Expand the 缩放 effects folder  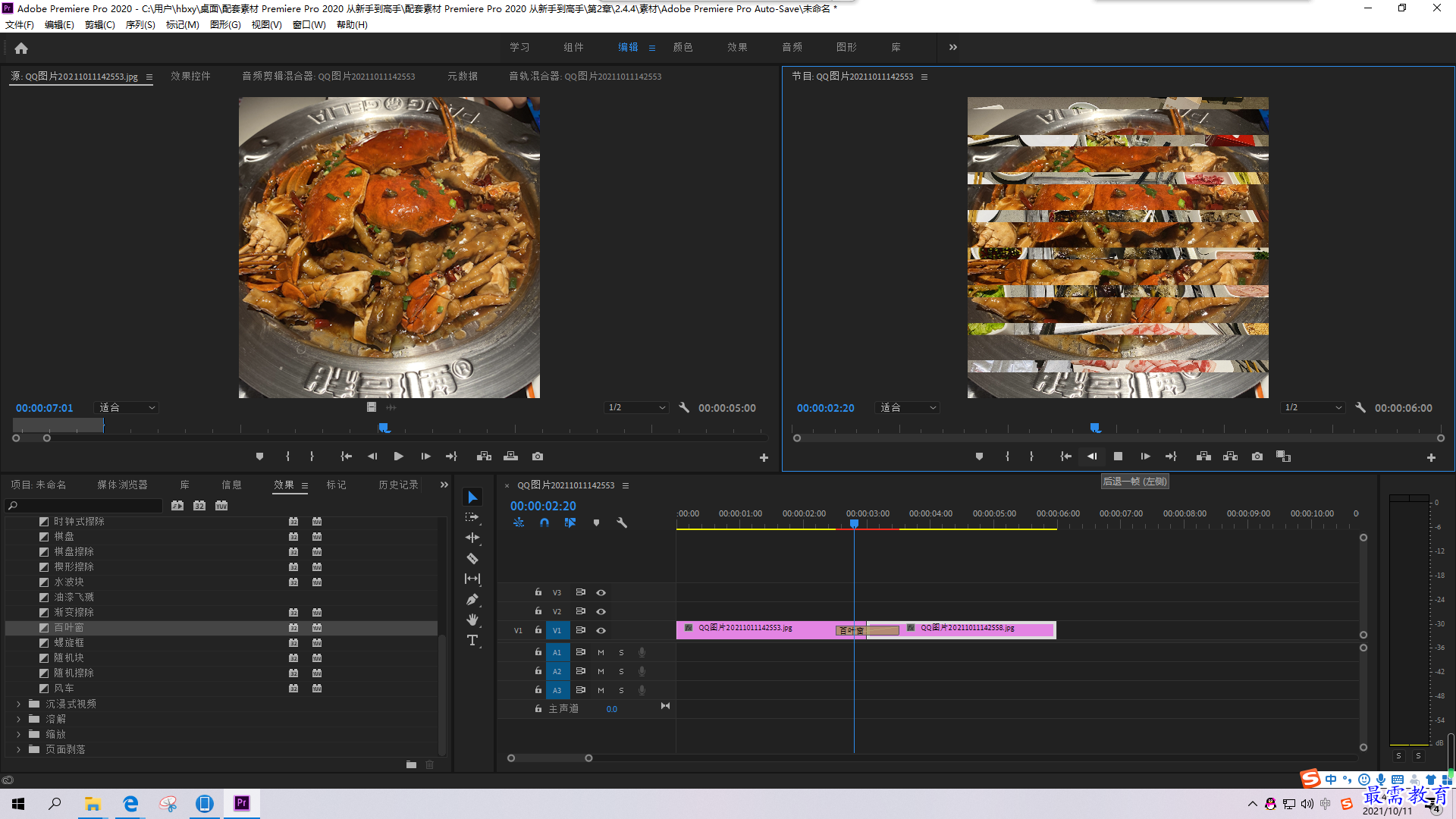pyautogui.click(x=19, y=735)
